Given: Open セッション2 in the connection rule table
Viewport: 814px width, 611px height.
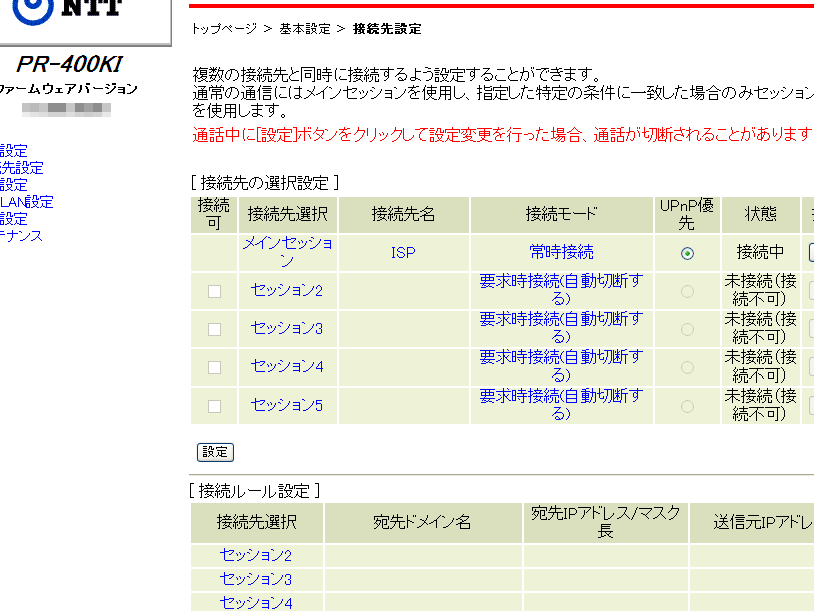Looking at the screenshot, I should 256,556.
